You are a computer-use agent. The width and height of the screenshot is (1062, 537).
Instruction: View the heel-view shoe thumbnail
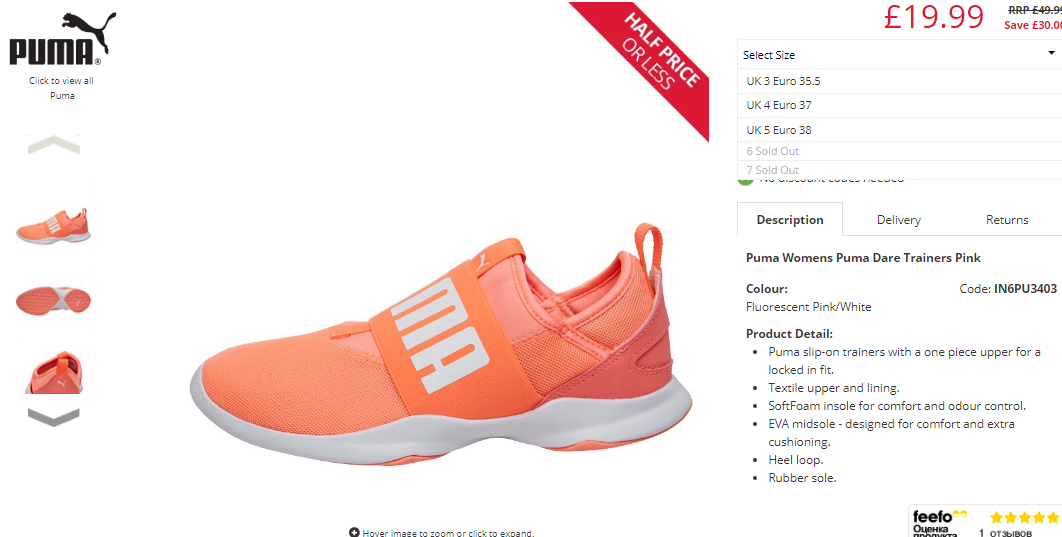click(x=54, y=372)
